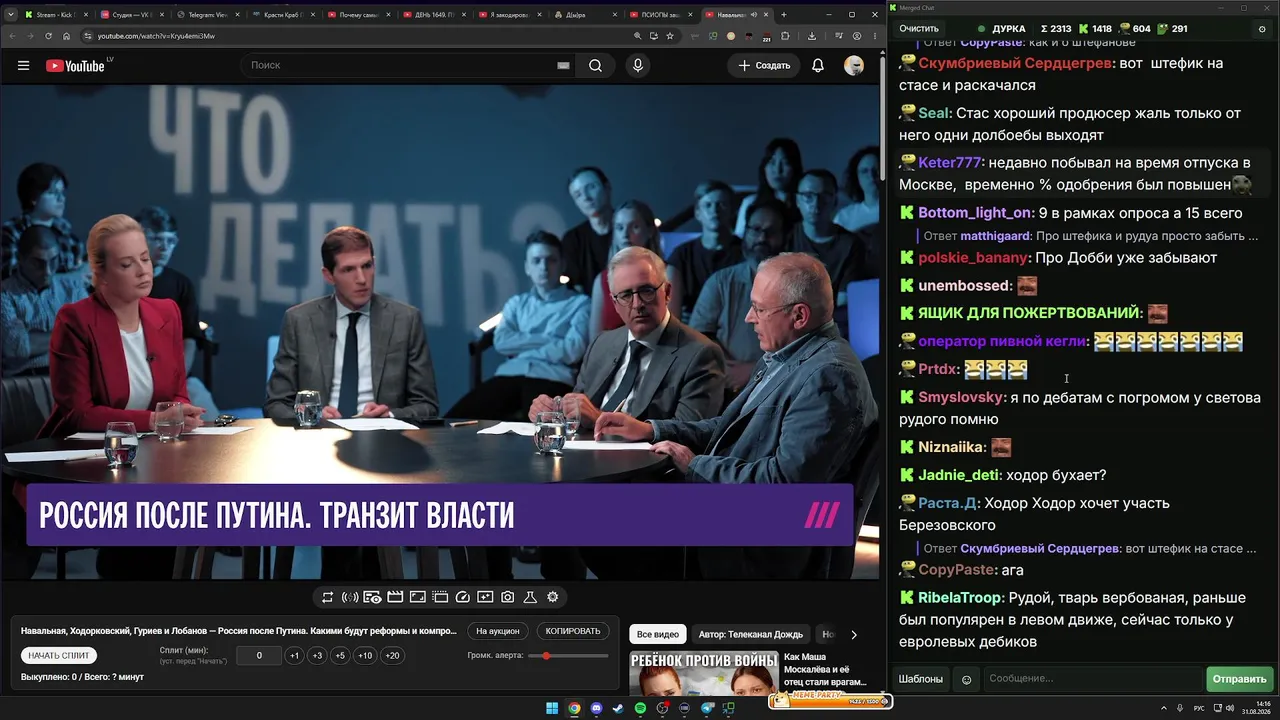Open Merged Chat settings gear
This screenshot has height=720, width=1280.
pos(1262,29)
